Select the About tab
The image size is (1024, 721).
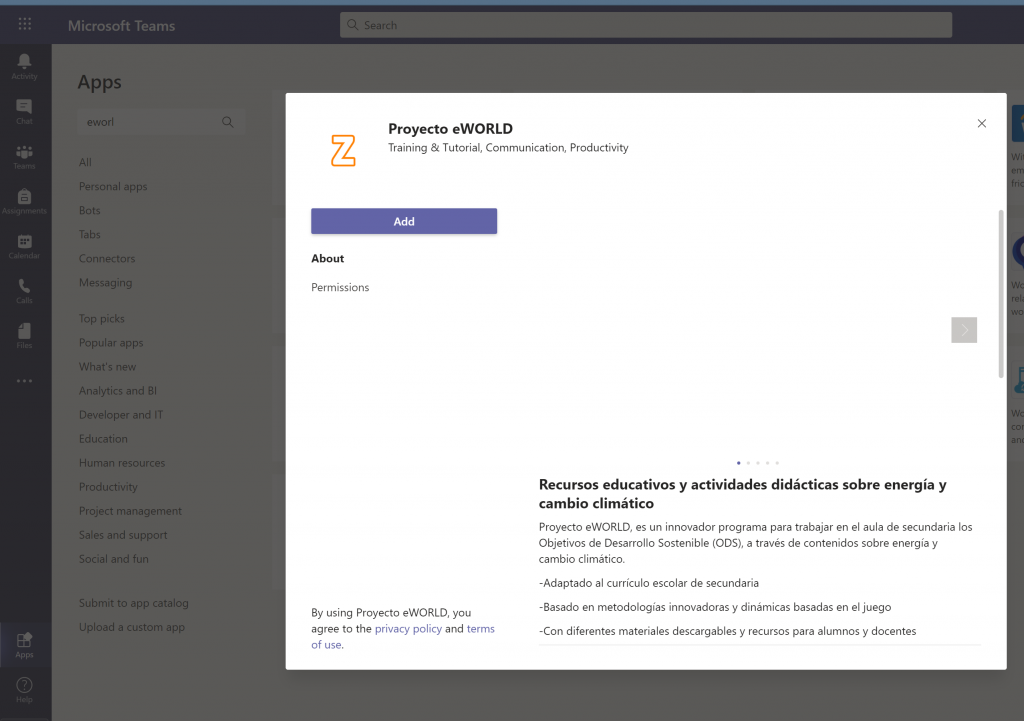pyautogui.click(x=328, y=259)
